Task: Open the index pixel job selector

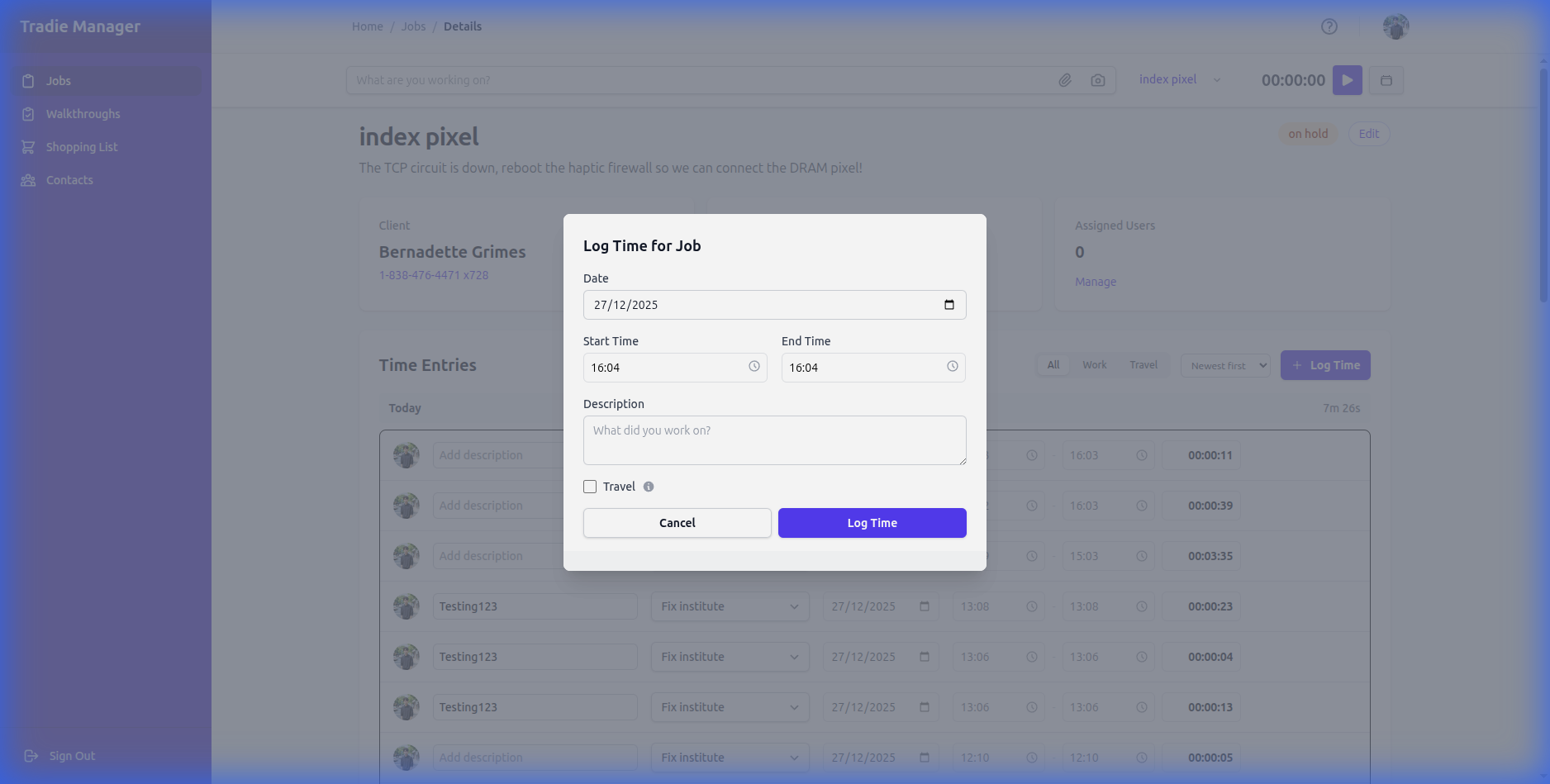Action: (x=1178, y=79)
